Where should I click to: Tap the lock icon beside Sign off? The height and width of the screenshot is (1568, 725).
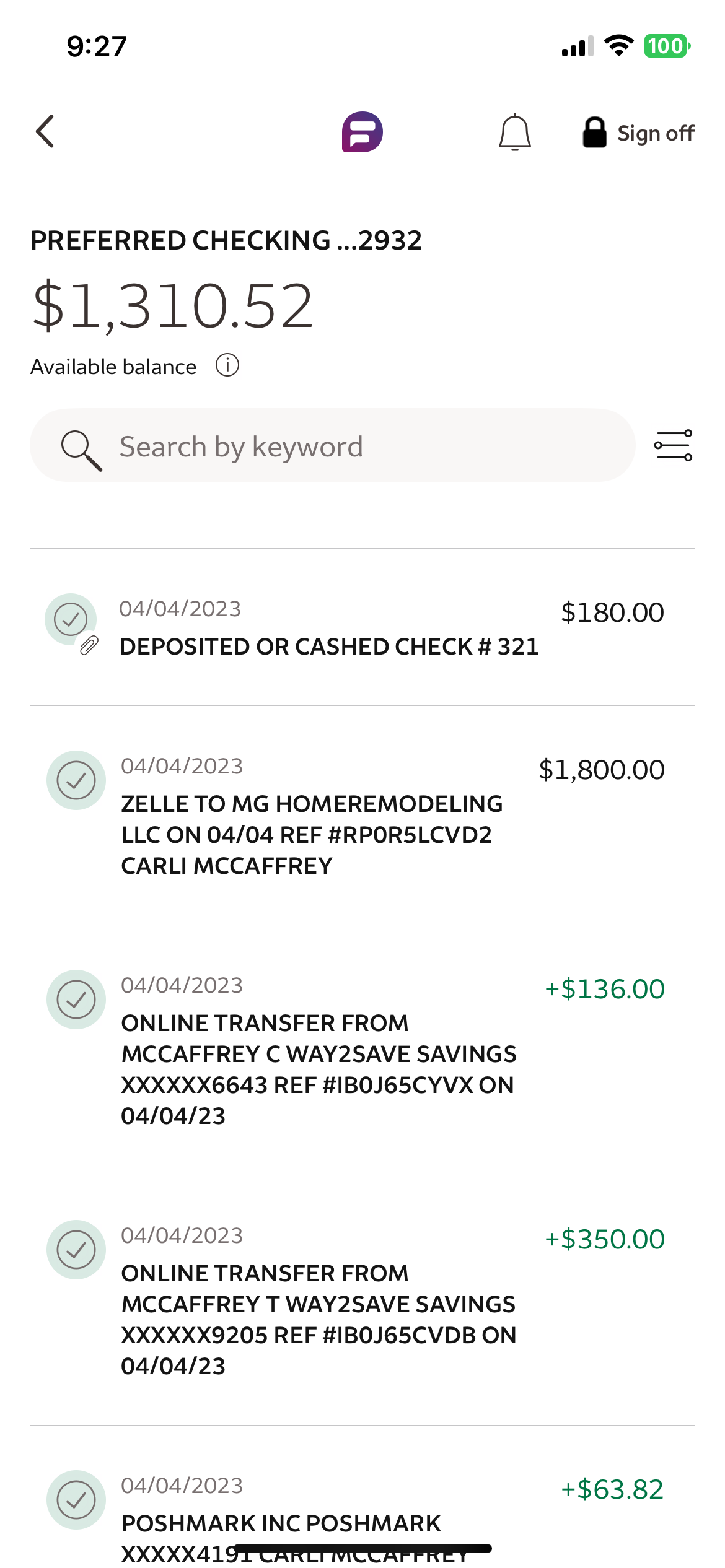(594, 132)
